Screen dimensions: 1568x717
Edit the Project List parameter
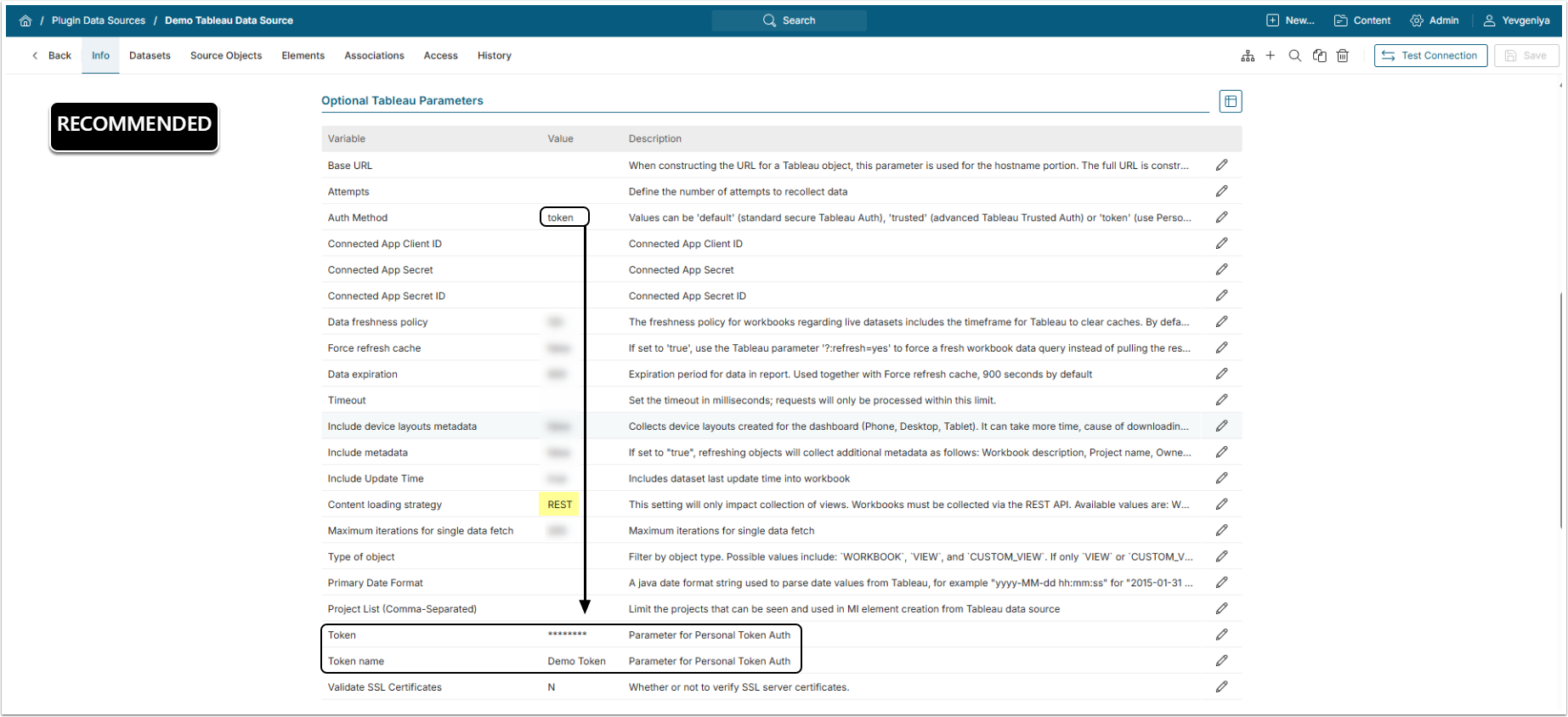1221,608
